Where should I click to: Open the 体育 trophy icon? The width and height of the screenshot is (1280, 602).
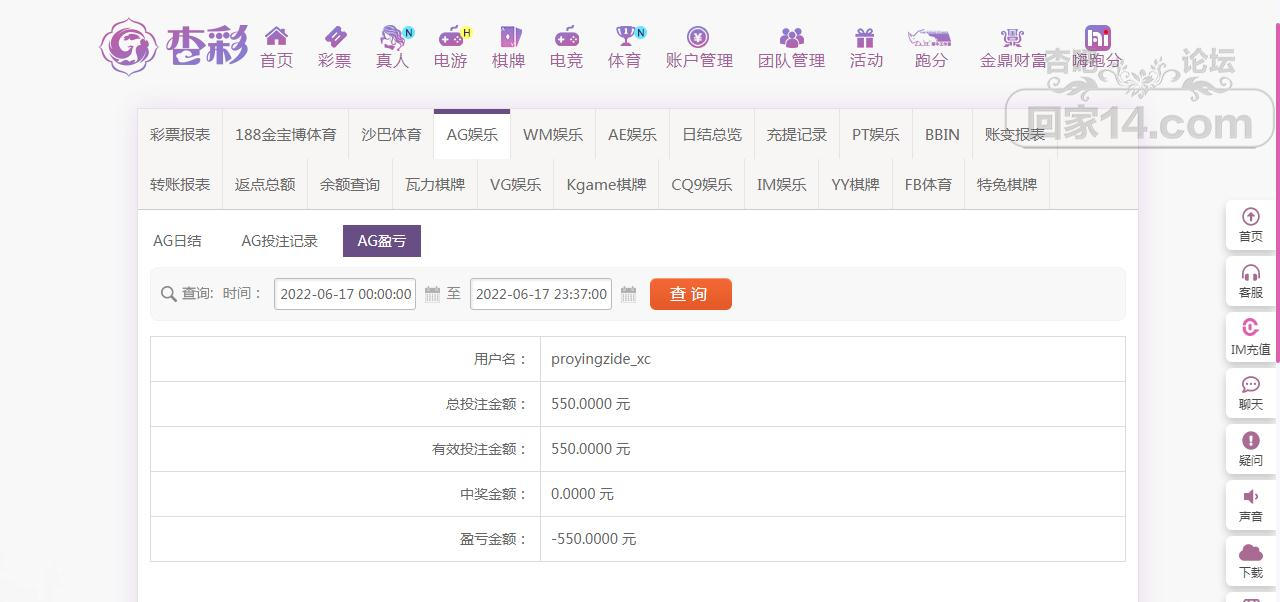coord(625,38)
